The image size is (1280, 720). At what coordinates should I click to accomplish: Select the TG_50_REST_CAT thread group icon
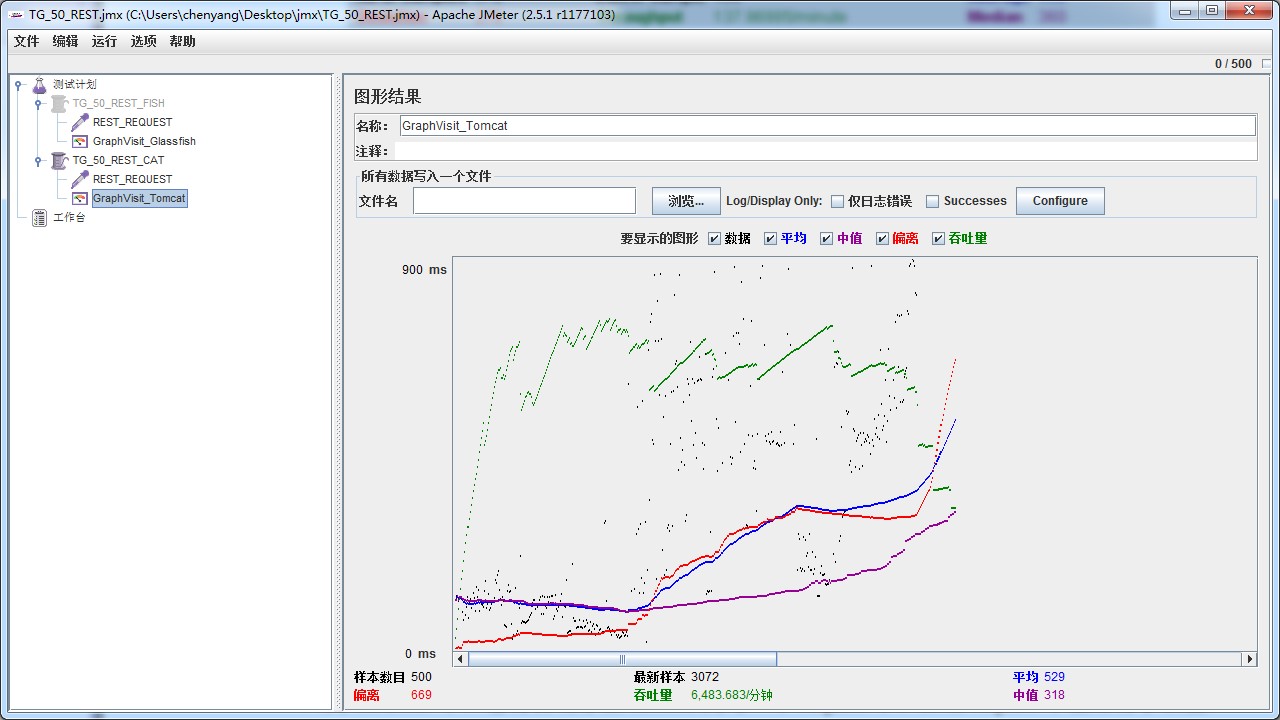click(x=57, y=160)
